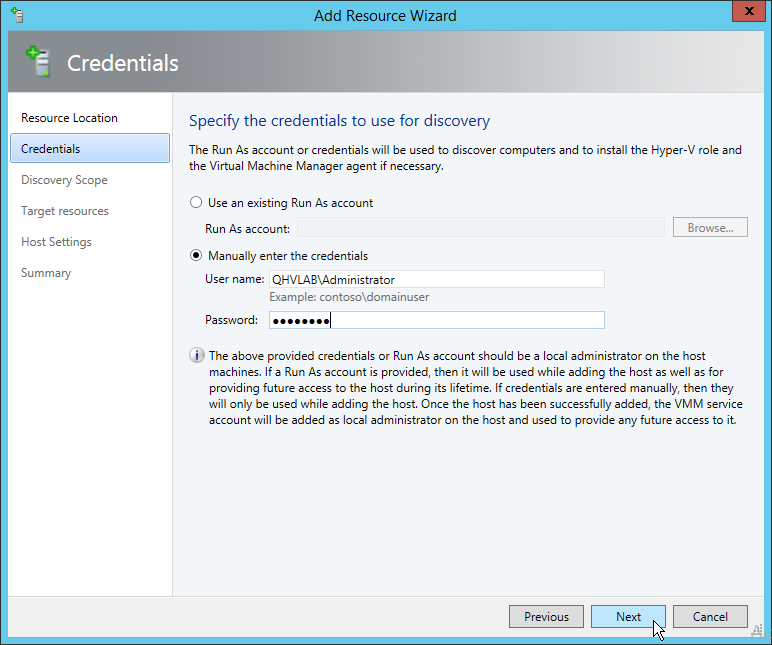Cancel the wizard
Viewport: 772px width, 645px height.
coord(710,617)
